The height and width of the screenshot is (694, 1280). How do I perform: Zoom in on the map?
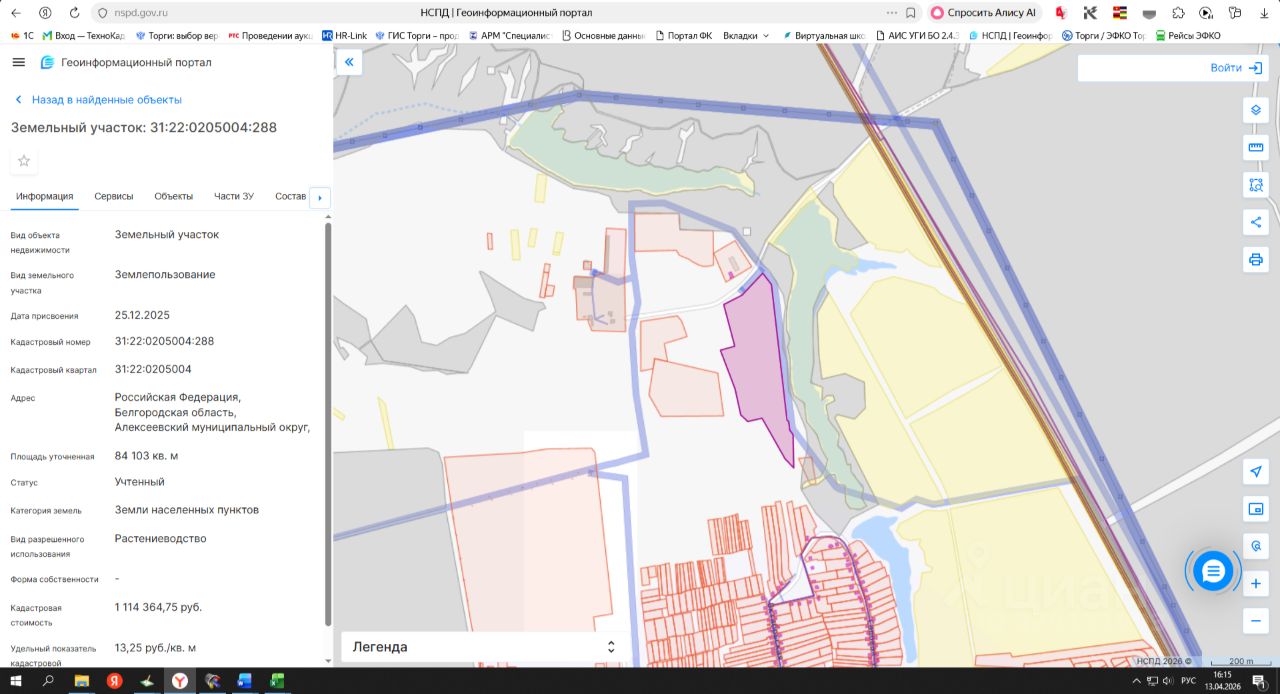tap(1255, 584)
